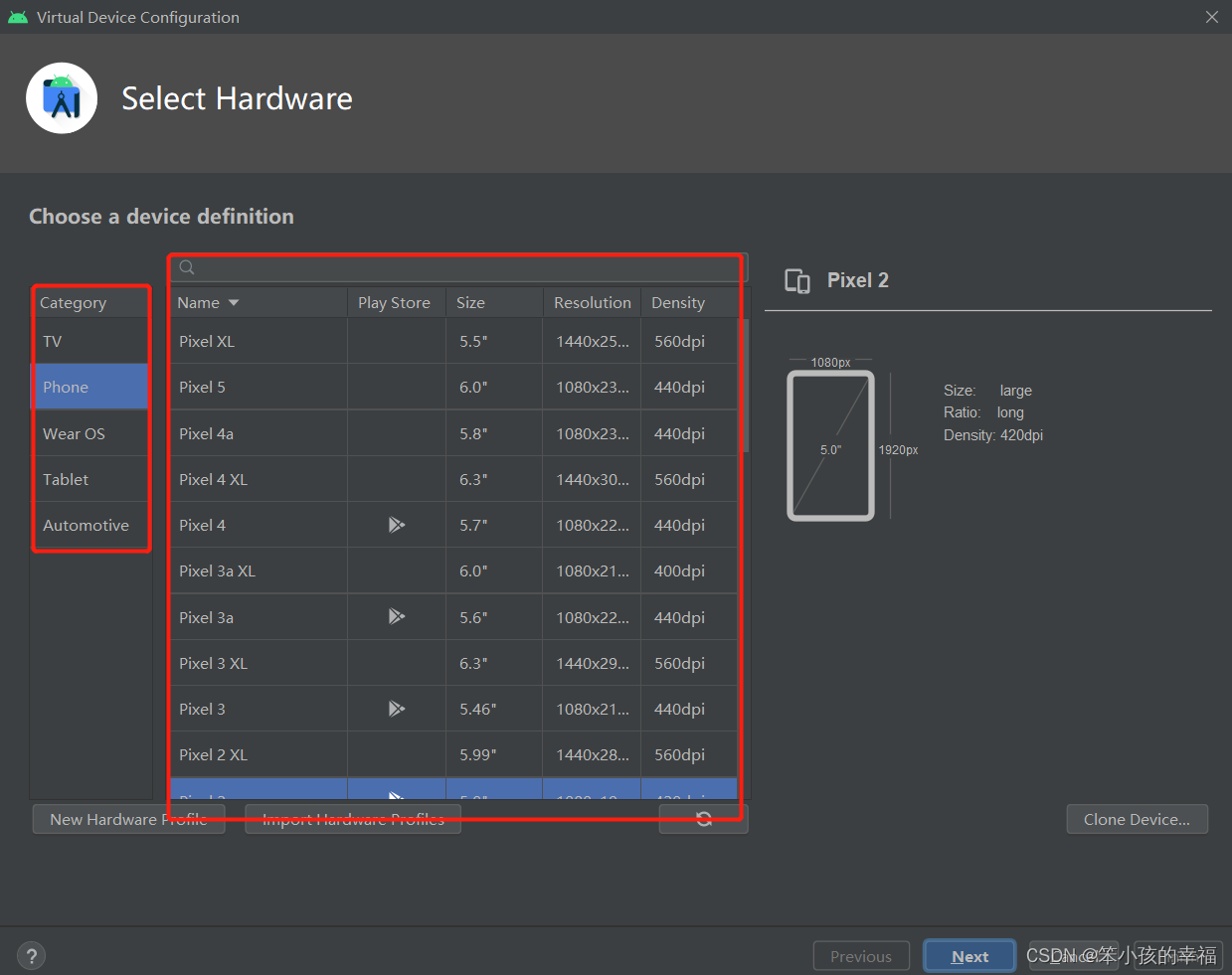Screen dimensions: 1232x975
Task: Sort devices by the Size column
Action: [x=470, y=302]
